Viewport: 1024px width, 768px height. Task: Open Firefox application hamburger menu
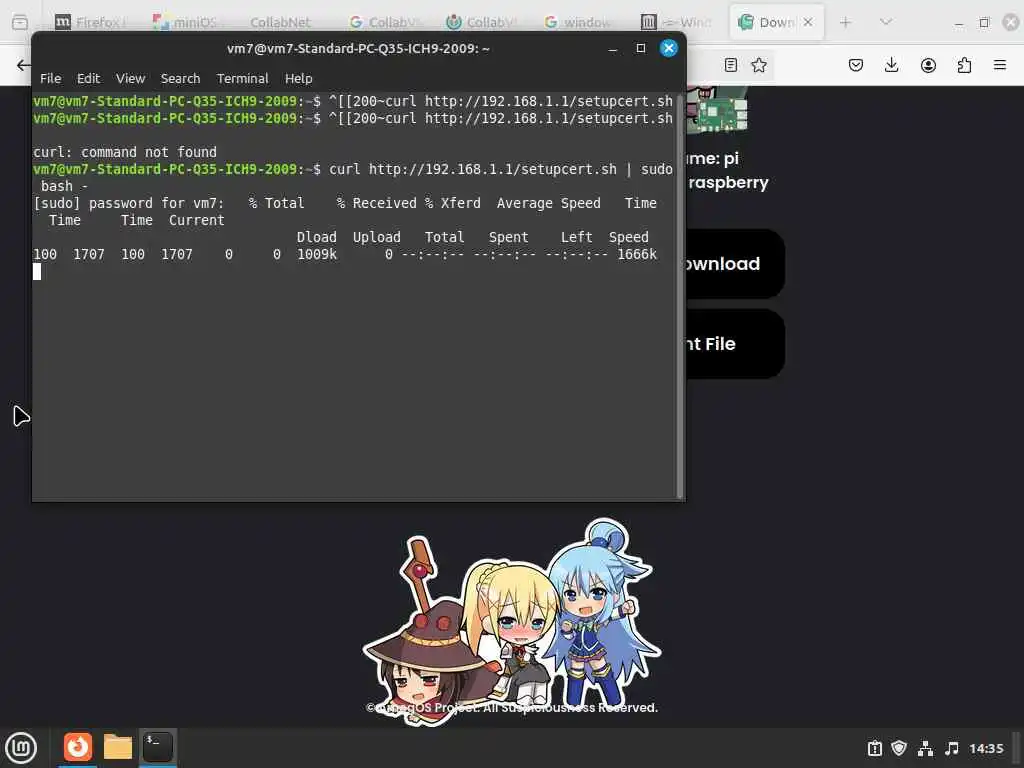pyautogui.click(x=1000, y=65)
